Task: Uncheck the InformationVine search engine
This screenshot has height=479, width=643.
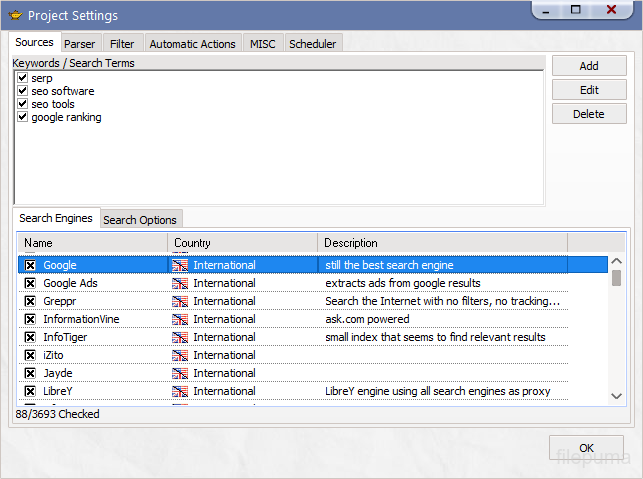Action: pos(30,319)
